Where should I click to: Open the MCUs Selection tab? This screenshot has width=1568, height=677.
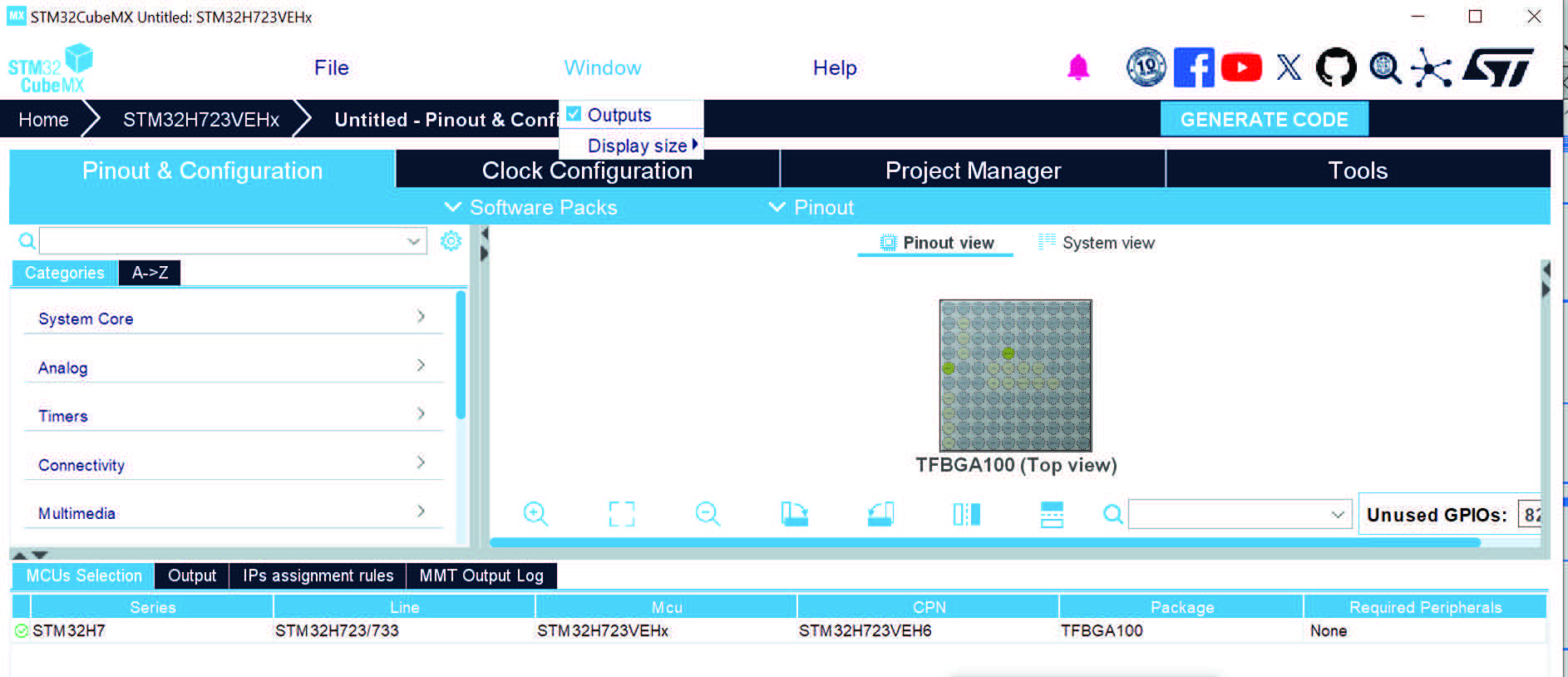(x=83, y=576)
